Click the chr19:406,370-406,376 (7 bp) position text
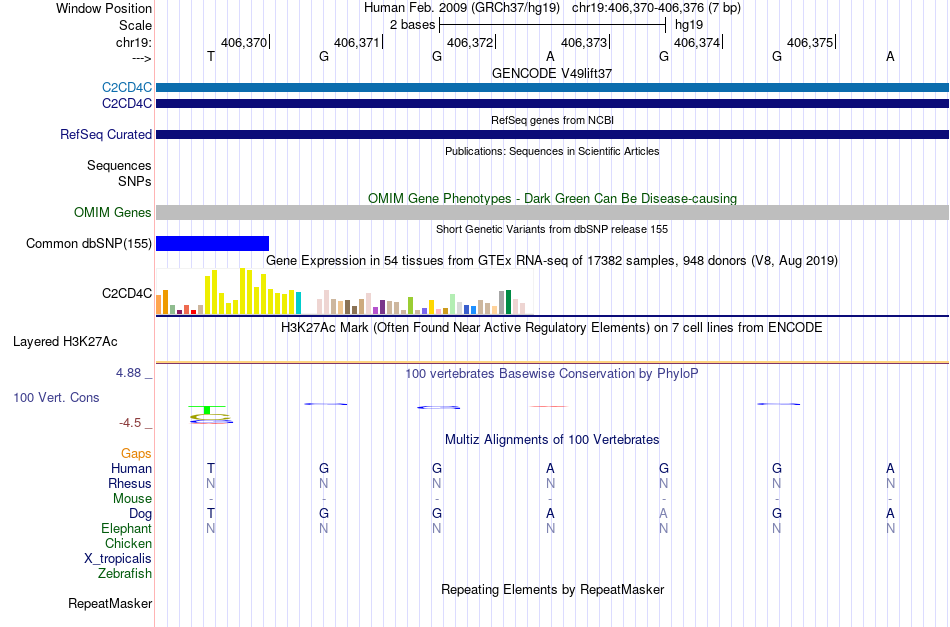Image resolution: width=950 pixels, height=627 pixels. point(656,8)
